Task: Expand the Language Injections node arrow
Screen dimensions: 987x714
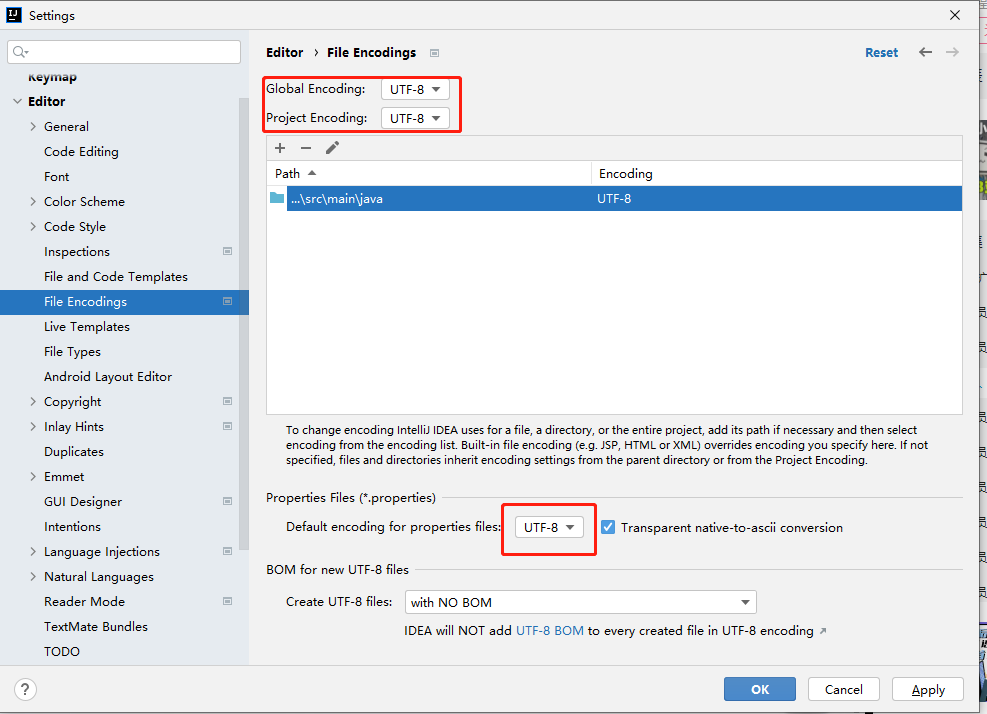Action: [33, 552]
